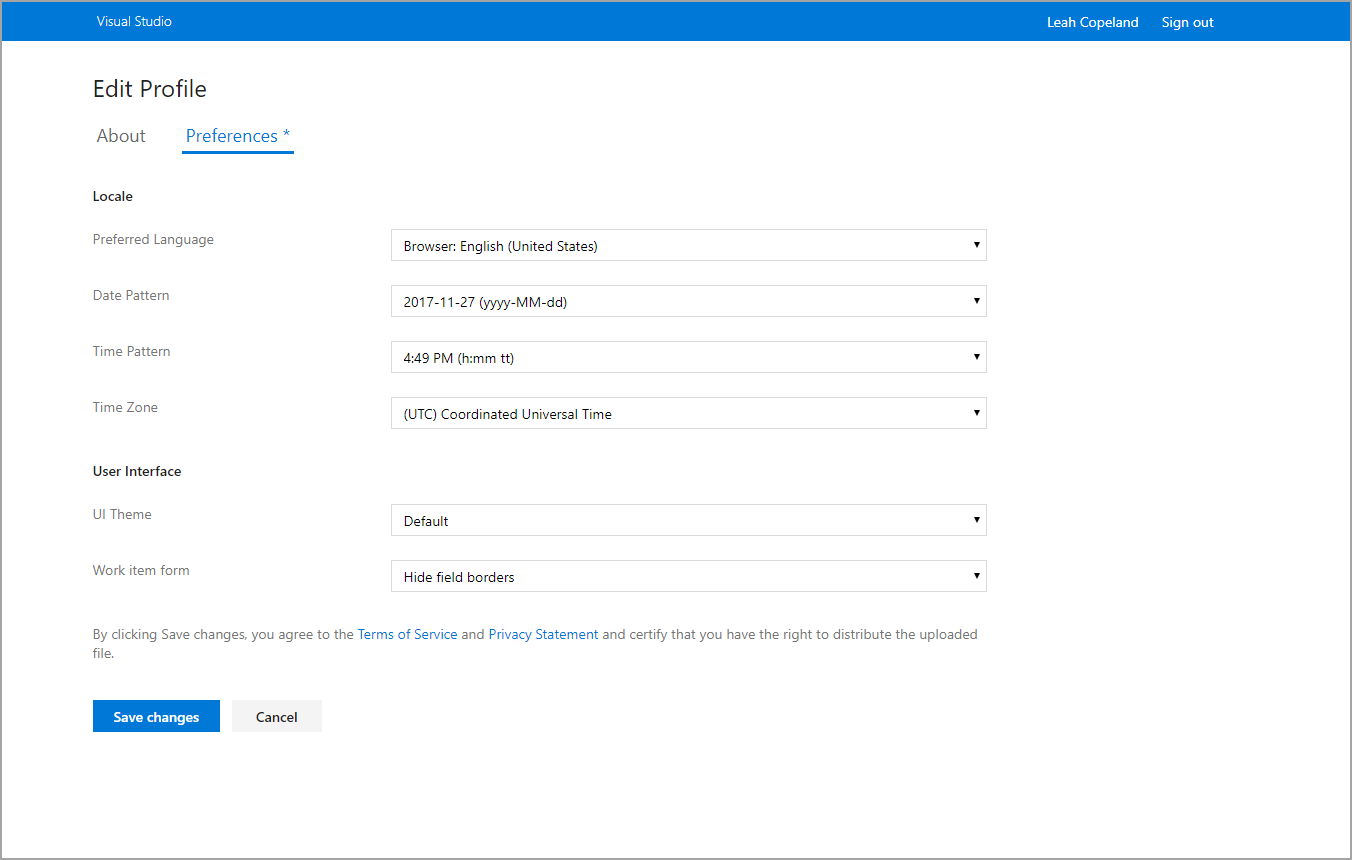This screenshot has width=1352, height=860.
Task: Click the Edit Profile heading
Action: pyautogui.click(x=150, y=89)
